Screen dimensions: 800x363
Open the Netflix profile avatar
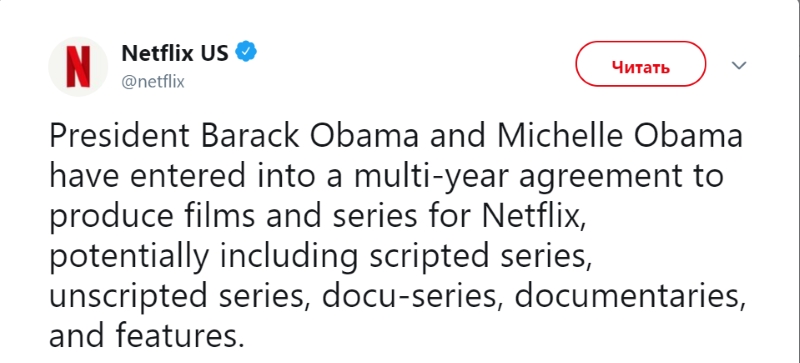[x=78, y=66]
